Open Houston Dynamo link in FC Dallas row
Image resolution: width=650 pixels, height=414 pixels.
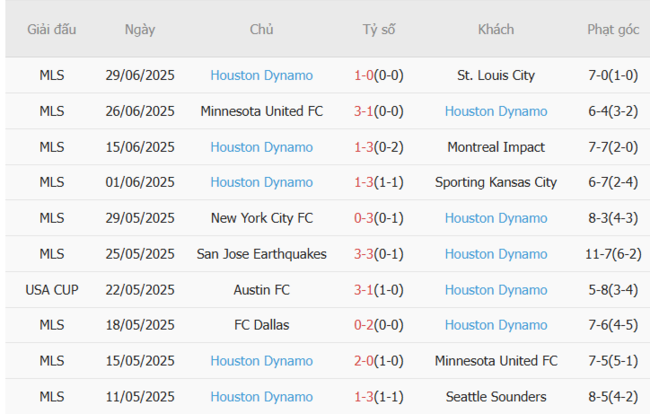[496, 325]
